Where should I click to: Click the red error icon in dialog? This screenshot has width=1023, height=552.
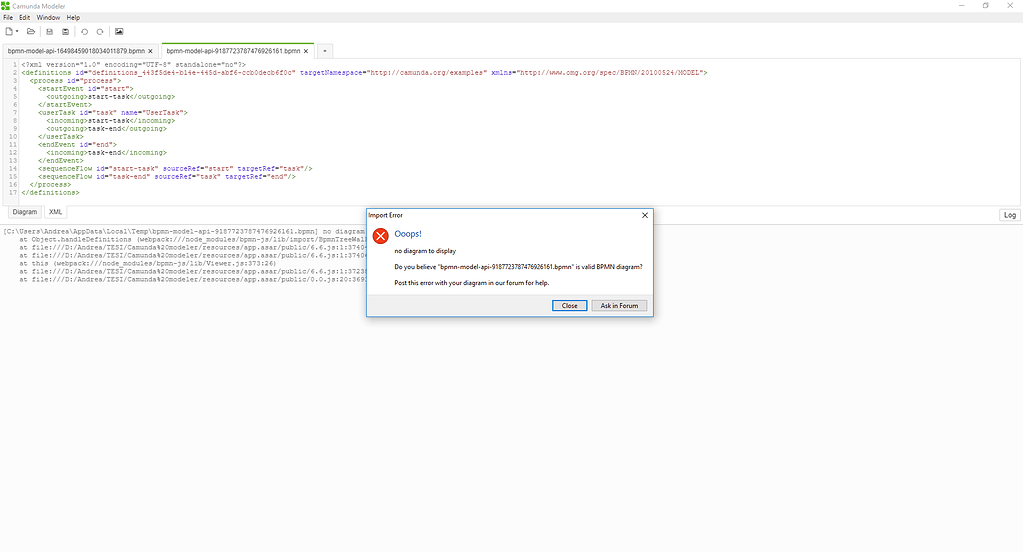coord(380,236)
